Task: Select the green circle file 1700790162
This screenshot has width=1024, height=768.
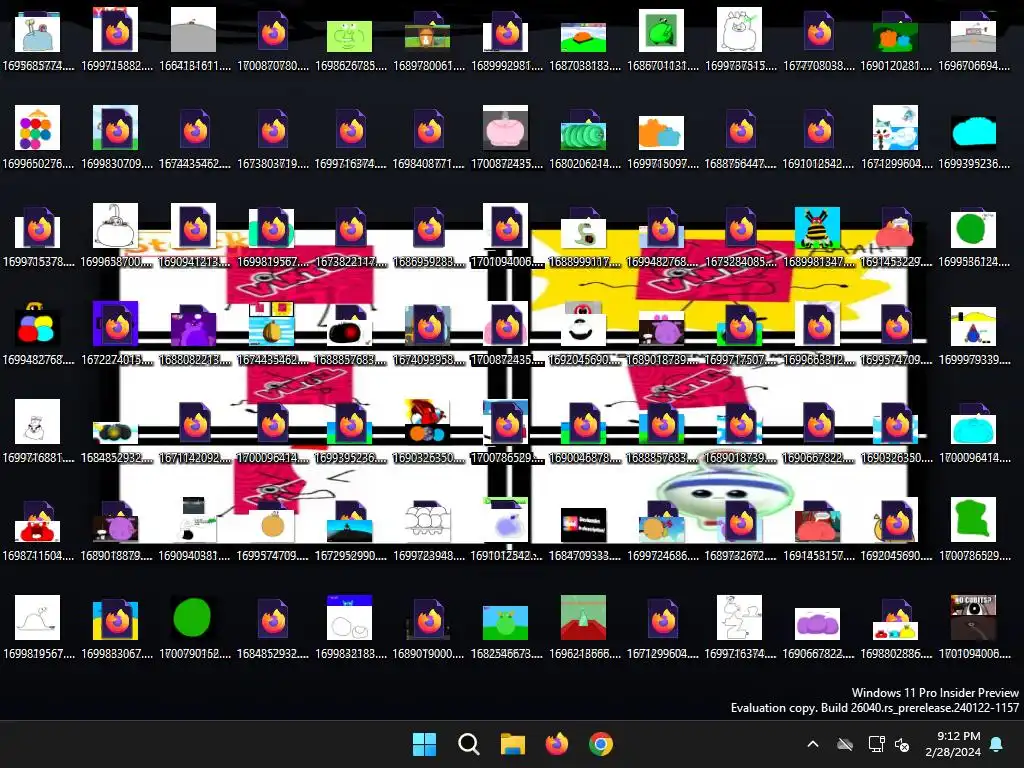Action: (x=194, y=627)
